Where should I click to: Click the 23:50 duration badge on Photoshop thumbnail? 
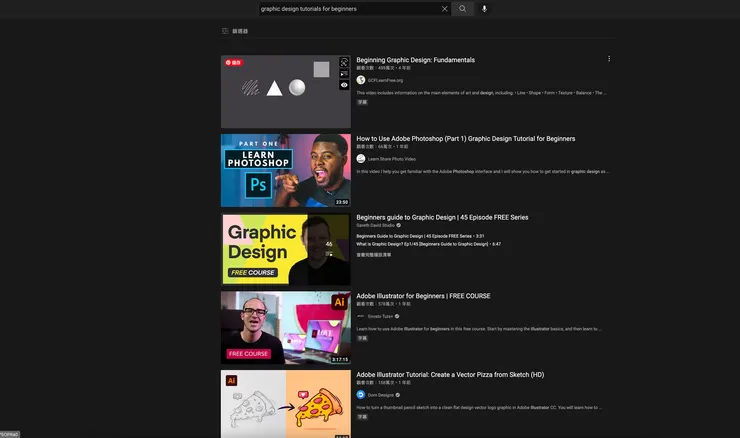click(x=342, y=202)
